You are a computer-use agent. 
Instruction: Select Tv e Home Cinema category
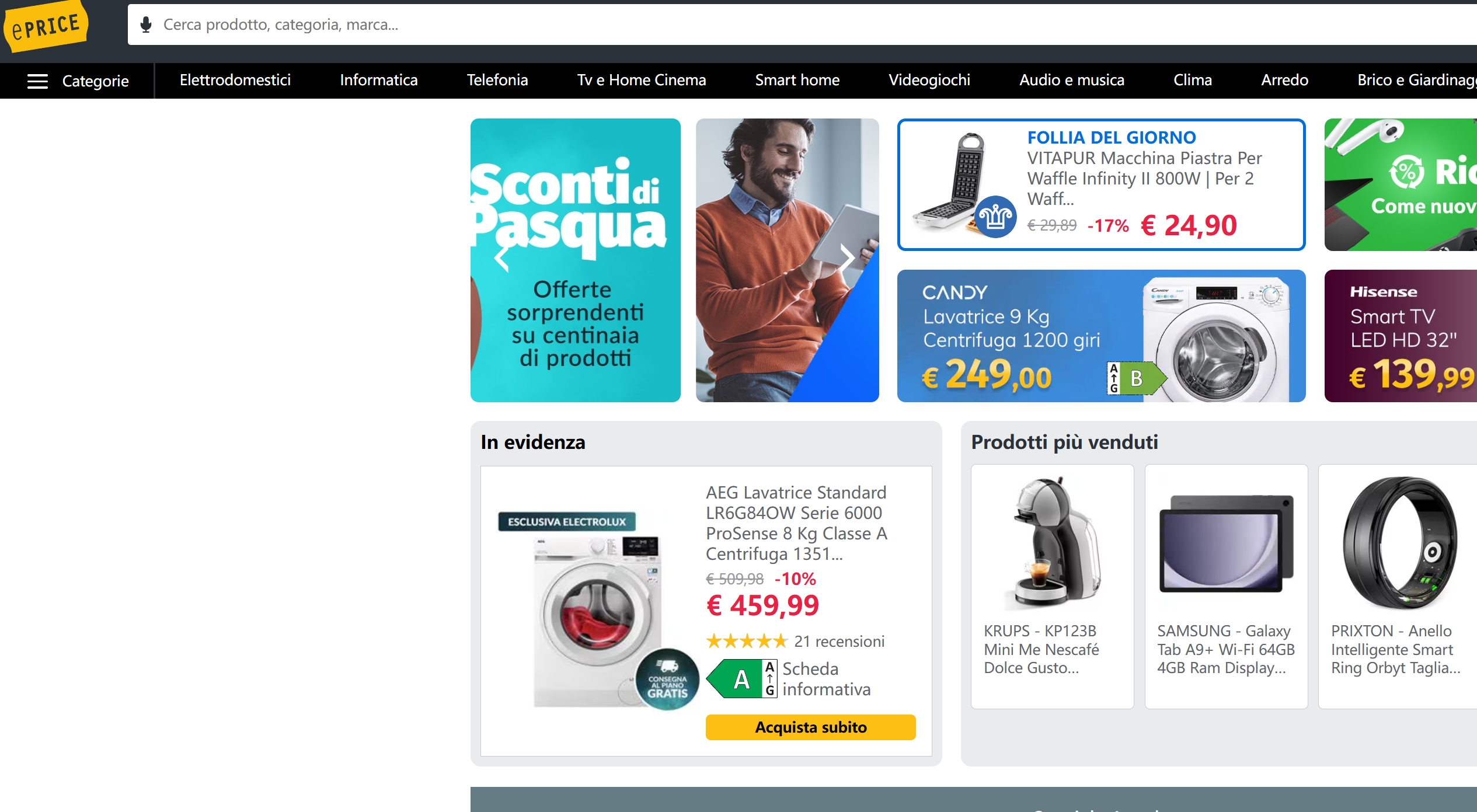pos(642,80)
